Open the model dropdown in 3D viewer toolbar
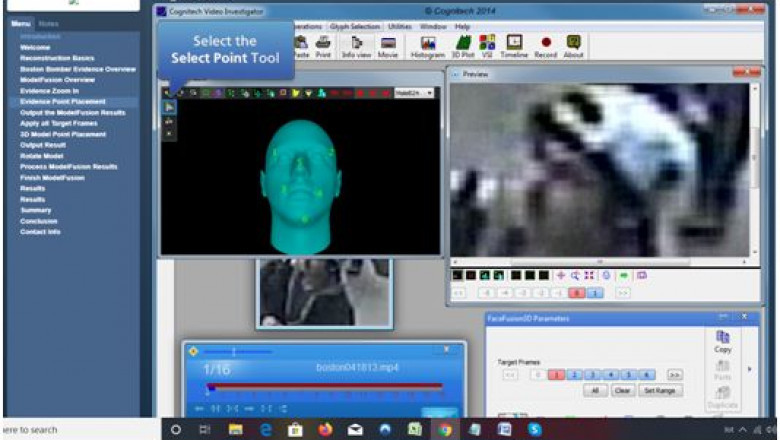Viewport: 780px width, 440px height. pyautogui.click(x=414, y=93)
